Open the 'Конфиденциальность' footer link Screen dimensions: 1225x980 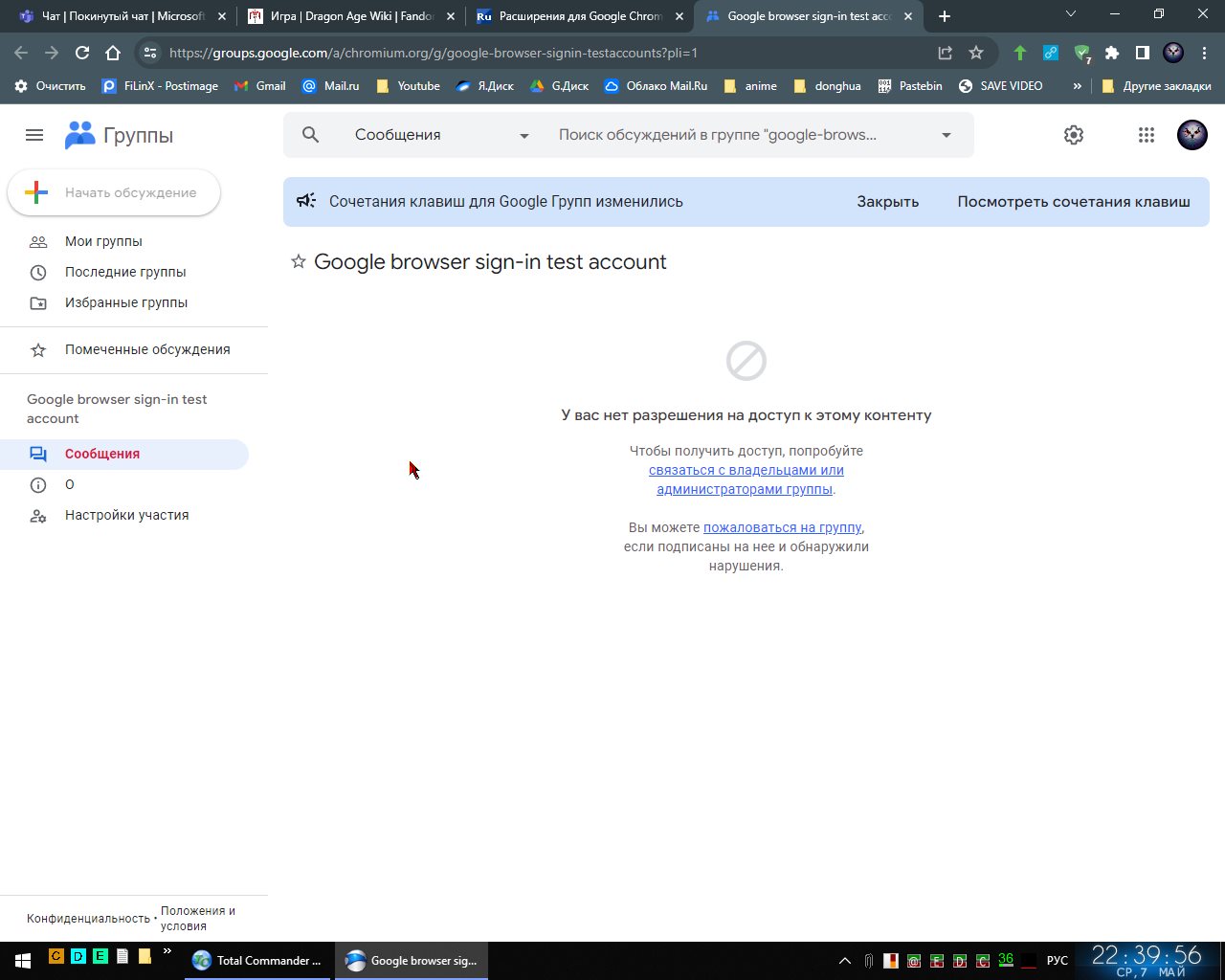click(89, 919)
